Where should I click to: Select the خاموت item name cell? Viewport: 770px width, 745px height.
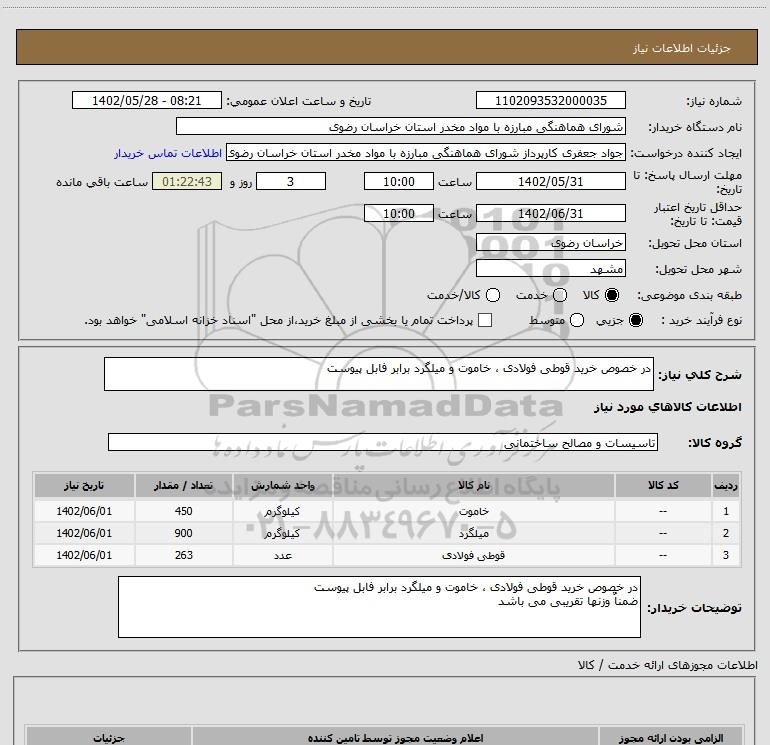click(473, 511)
